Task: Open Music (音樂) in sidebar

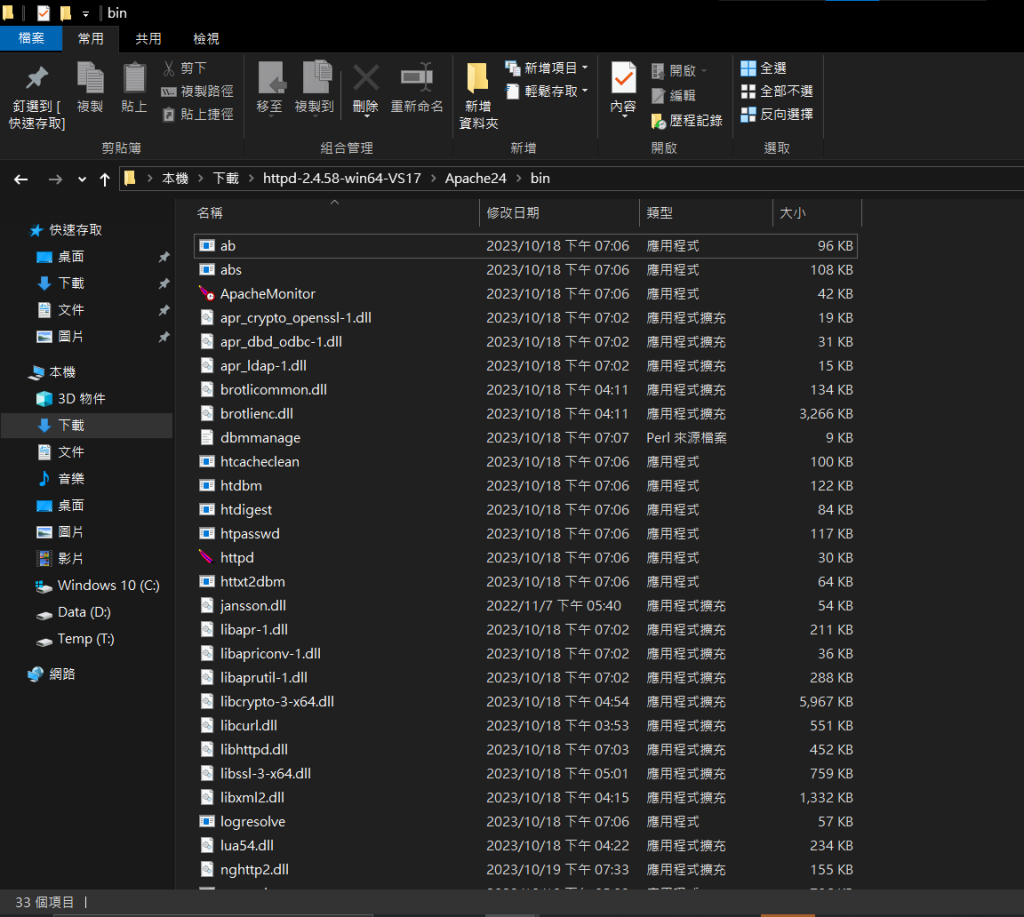Action: coord(60,479)
